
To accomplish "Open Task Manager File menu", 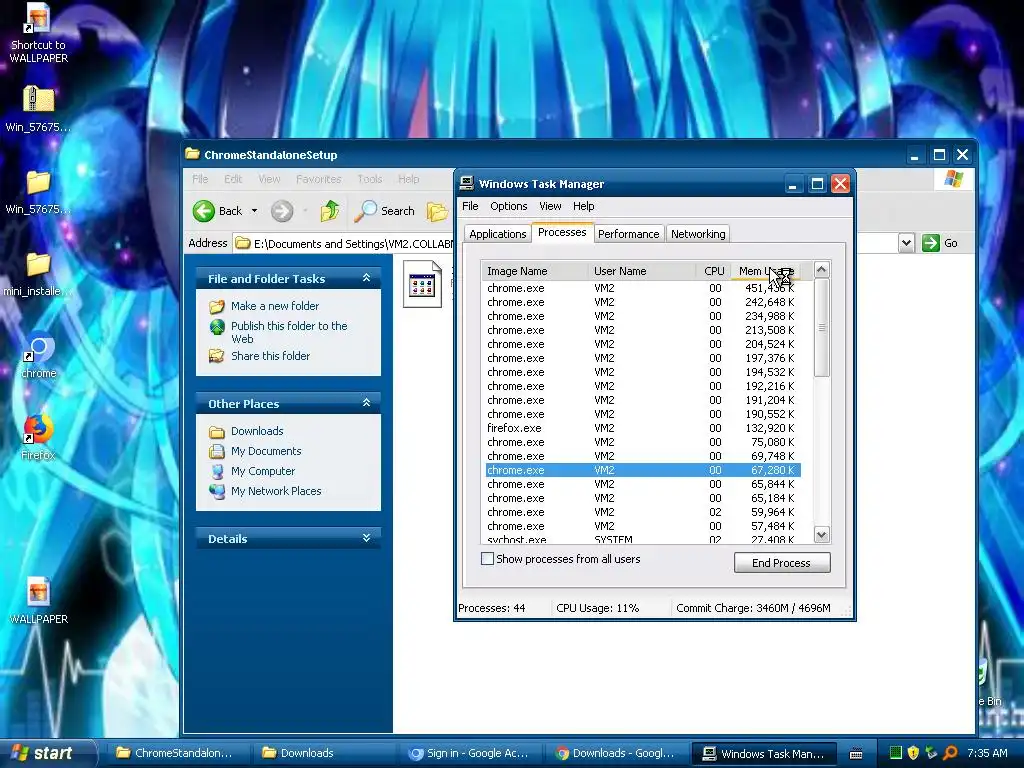I will (x=470, y=206).
